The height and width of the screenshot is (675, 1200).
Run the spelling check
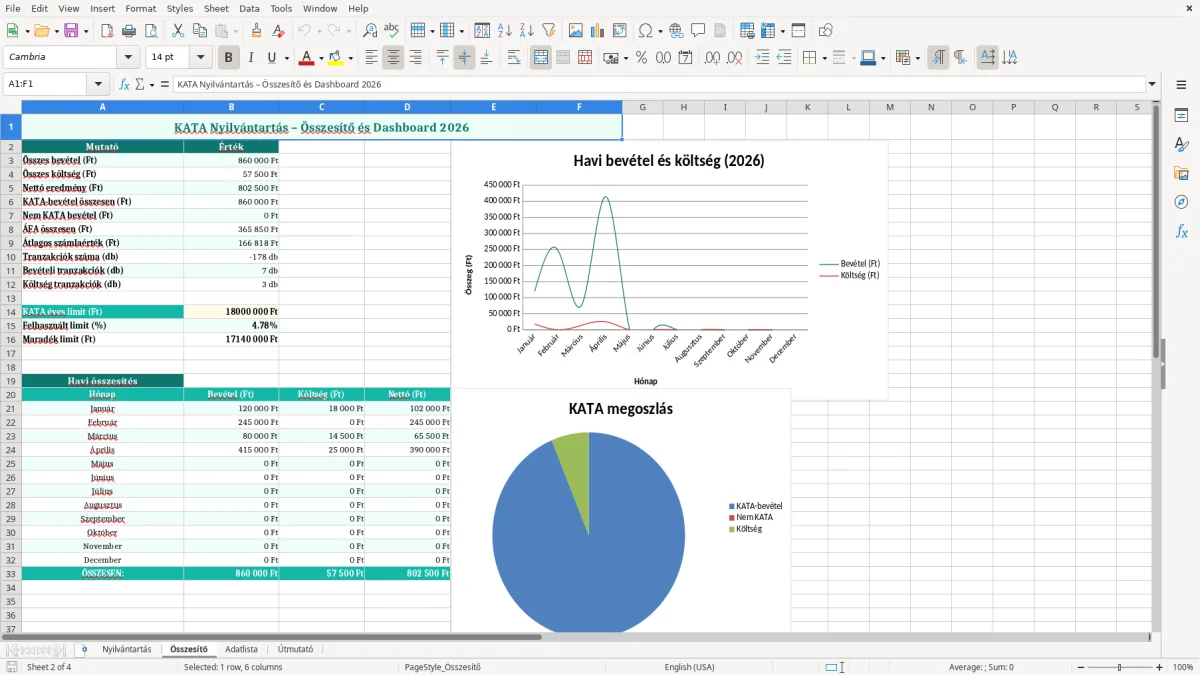392,31
